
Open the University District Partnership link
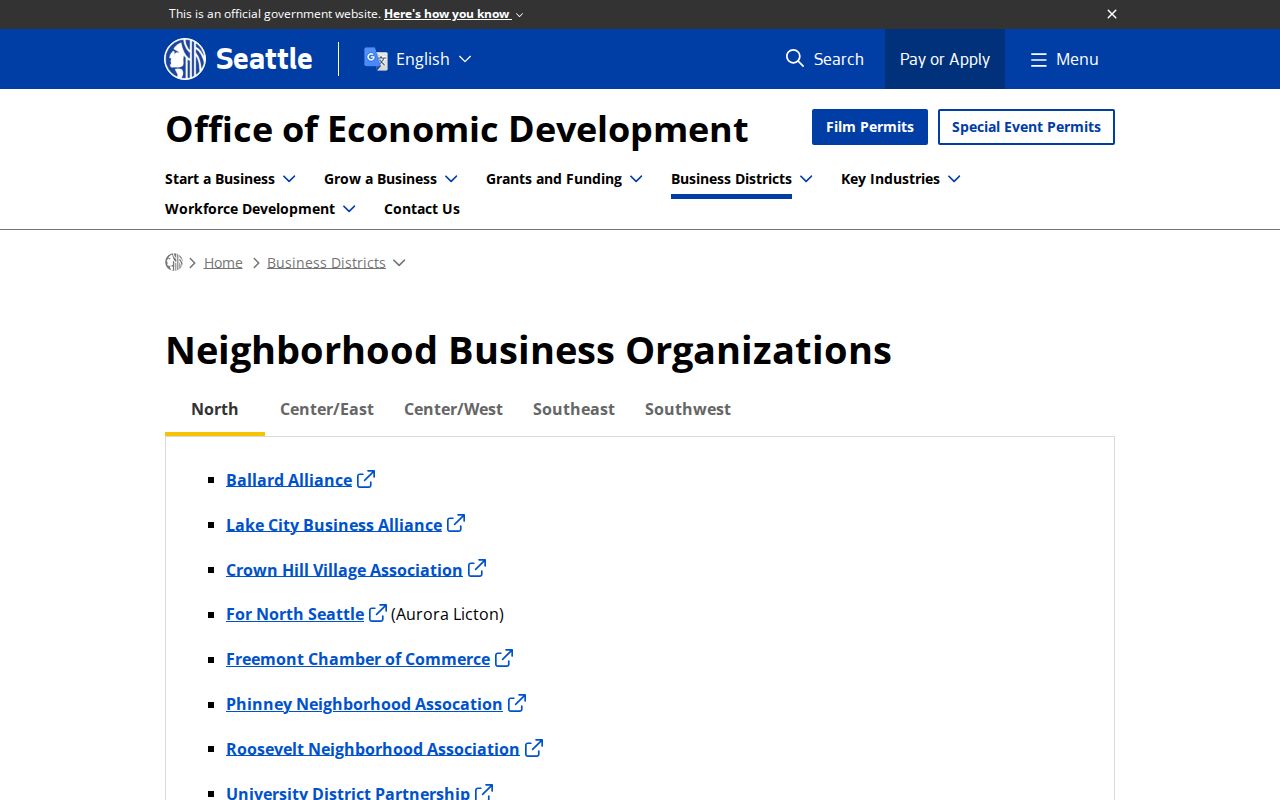pos(348,793)
